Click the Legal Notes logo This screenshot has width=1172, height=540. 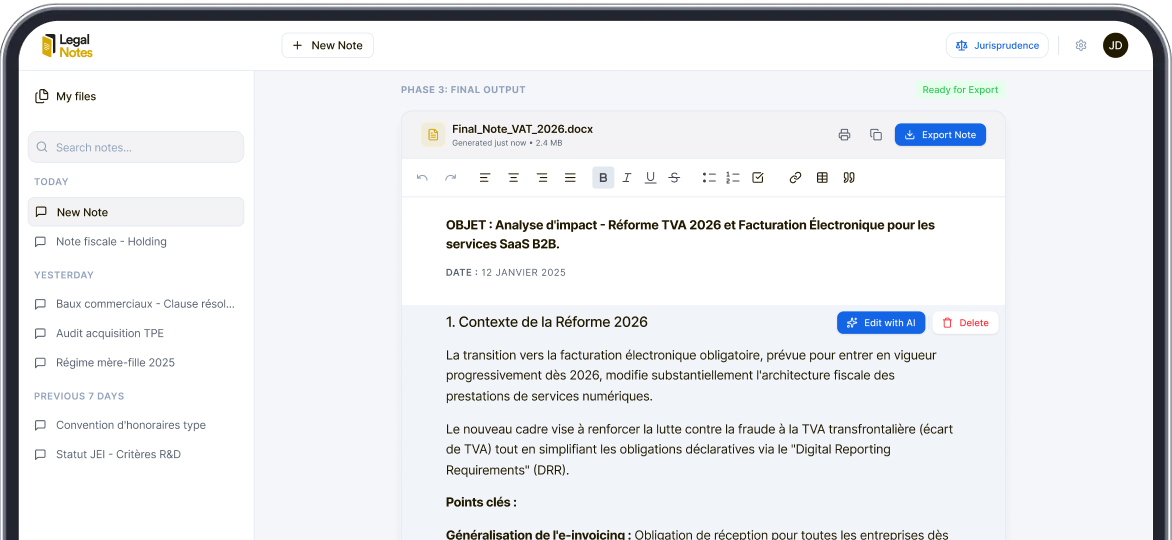tap(67, 46)
